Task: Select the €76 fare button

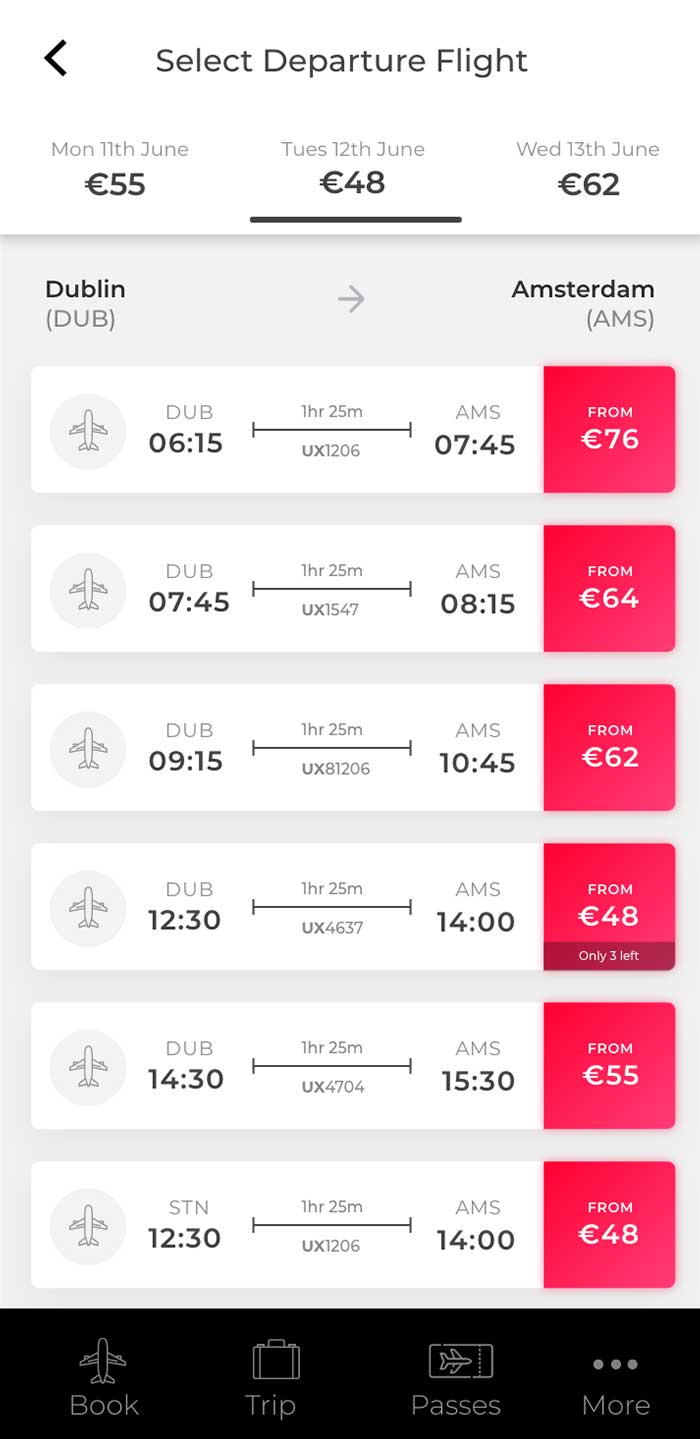Action: (x=609, y=429)
